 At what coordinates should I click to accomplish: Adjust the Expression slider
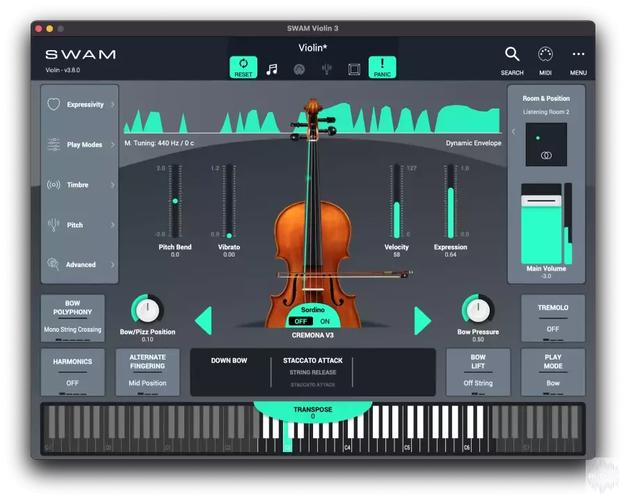click(x=450, y=201)
